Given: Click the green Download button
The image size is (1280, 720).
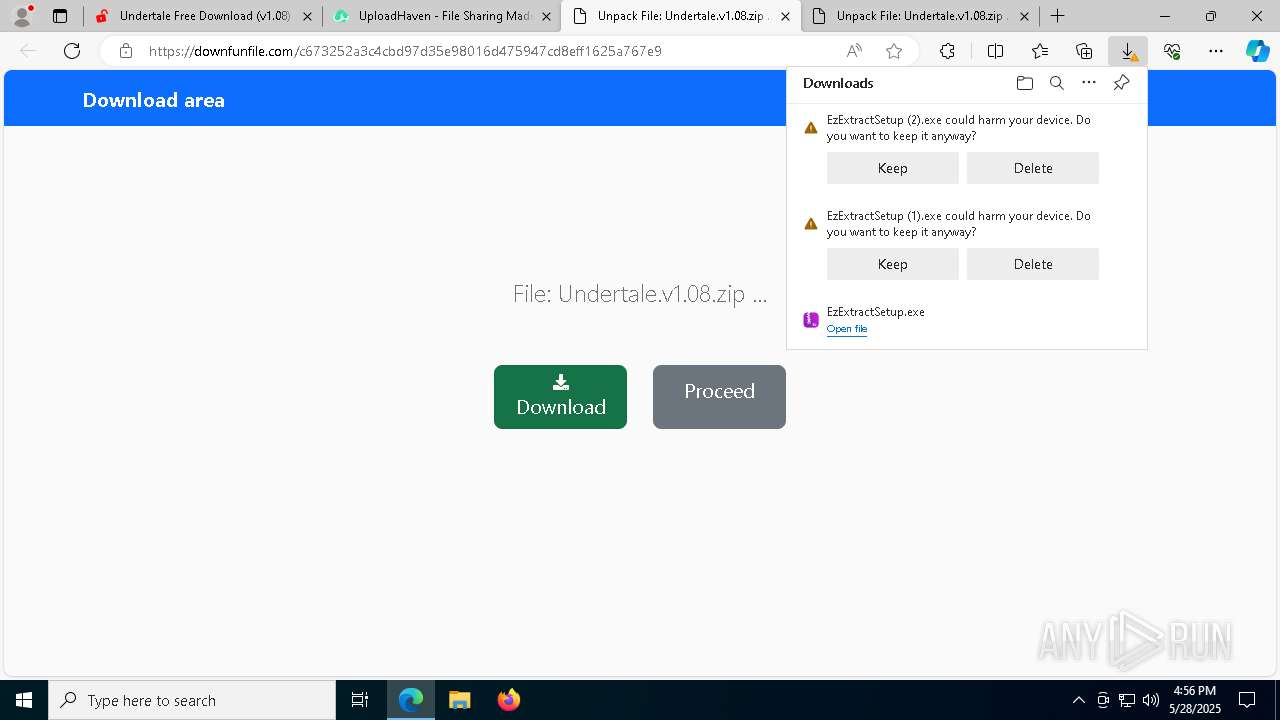Looking at the screenshot, I should pyautogui.click(x=560, y=397).
